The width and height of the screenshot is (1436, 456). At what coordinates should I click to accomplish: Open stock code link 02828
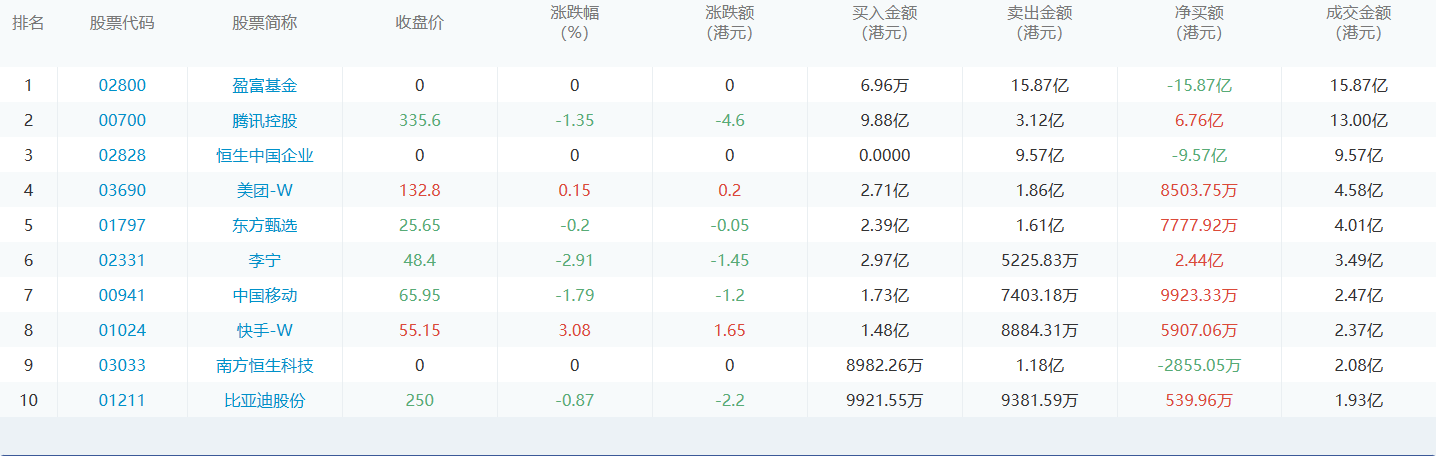(x=122, y=156)
